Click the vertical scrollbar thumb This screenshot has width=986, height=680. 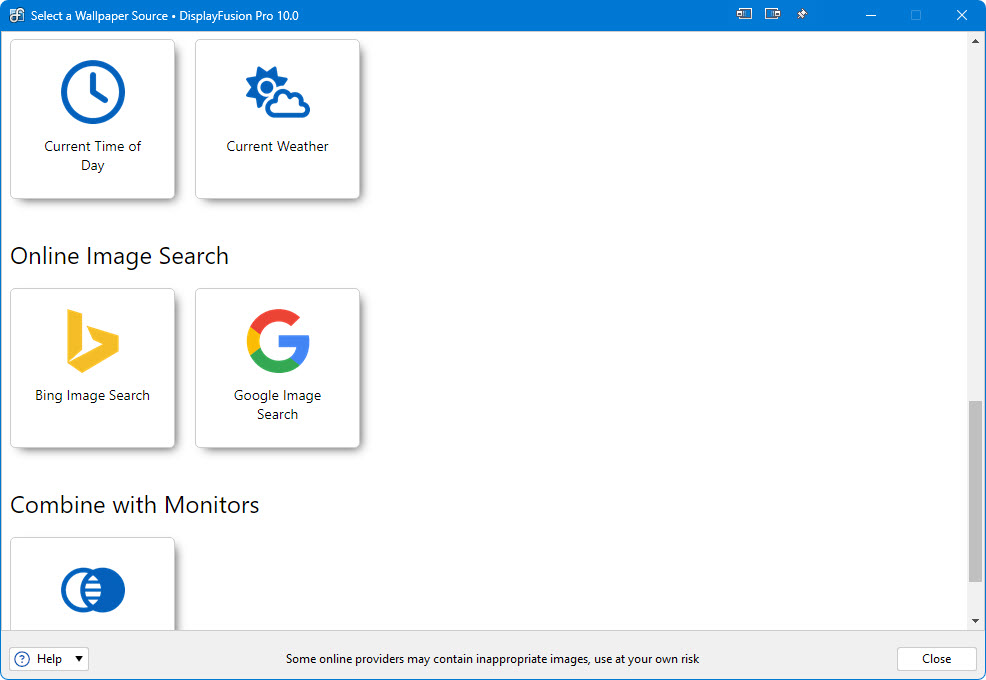coord(976,490)
